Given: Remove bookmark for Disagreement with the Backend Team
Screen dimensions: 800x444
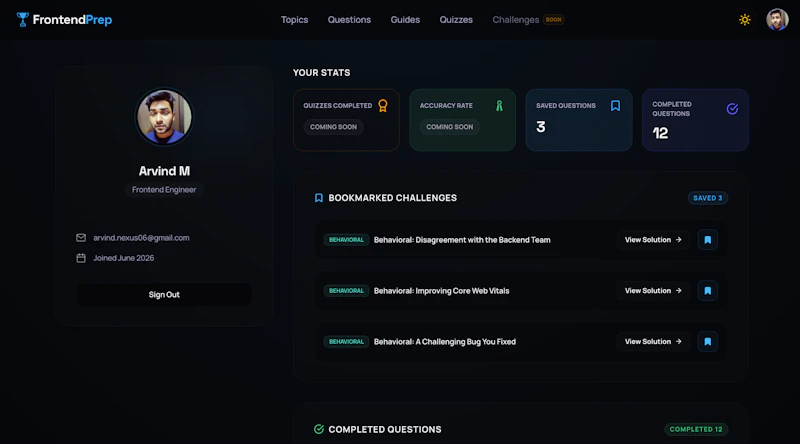Looking at the screenshot, I should (x=708, y=240).
